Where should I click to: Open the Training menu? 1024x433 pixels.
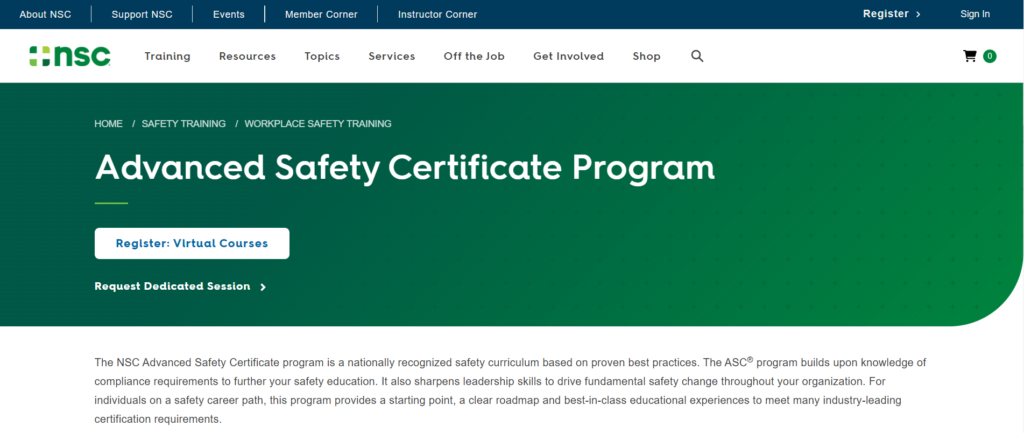pos(167,56)
